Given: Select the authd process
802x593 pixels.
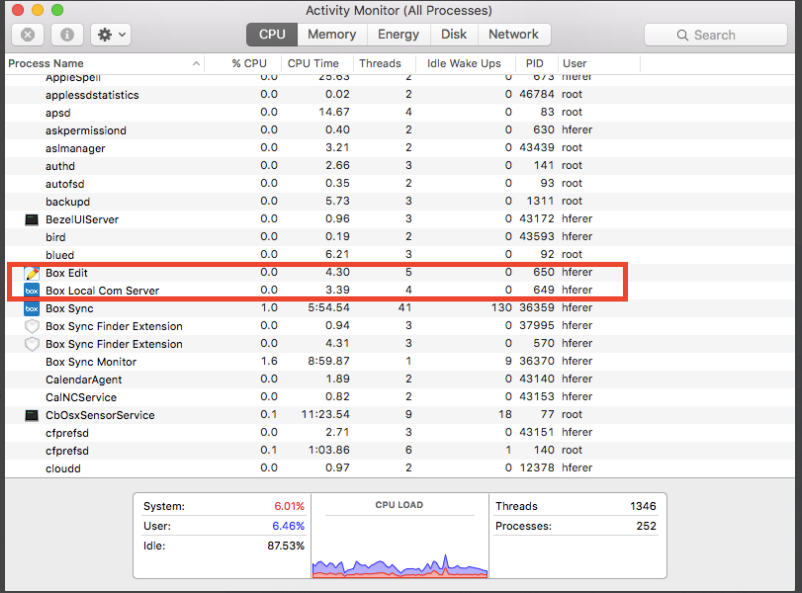Looking at the screenshot, I should [x=60, y=166].
